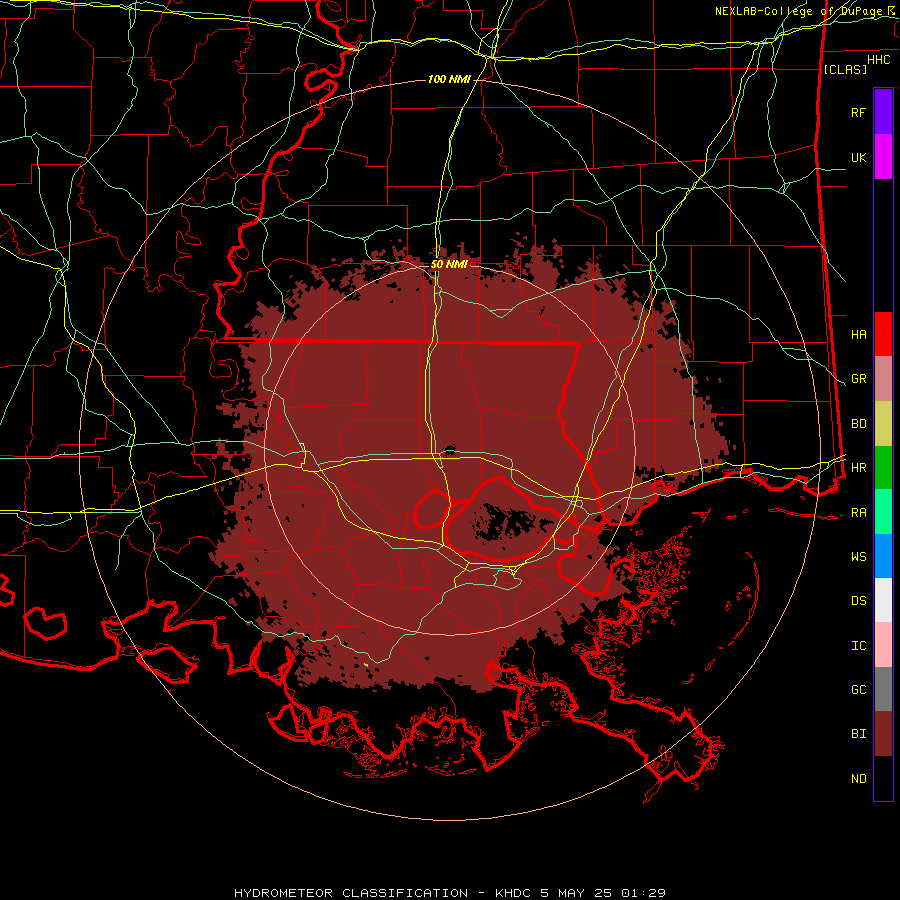Click the GR pink legend swatch
Screen dimensions: 900x900
pyautogui.click(x=883, y=379)
